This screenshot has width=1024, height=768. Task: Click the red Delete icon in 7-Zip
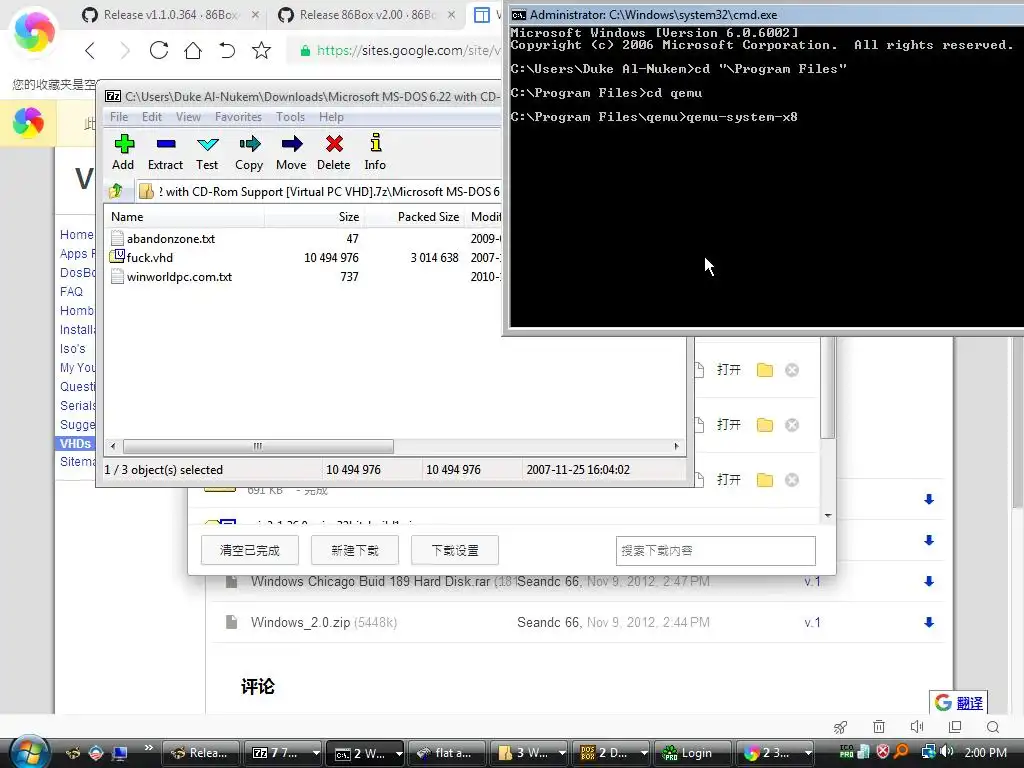[334, 152]
